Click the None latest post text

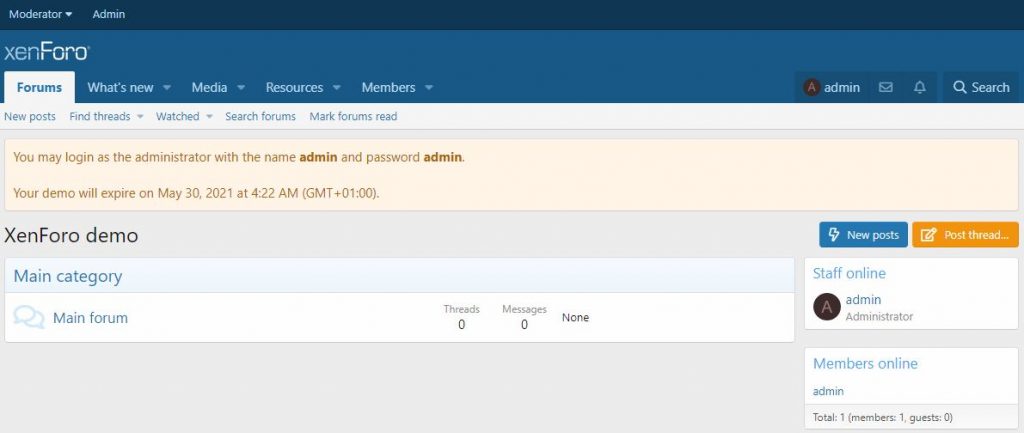click(575, 317)
